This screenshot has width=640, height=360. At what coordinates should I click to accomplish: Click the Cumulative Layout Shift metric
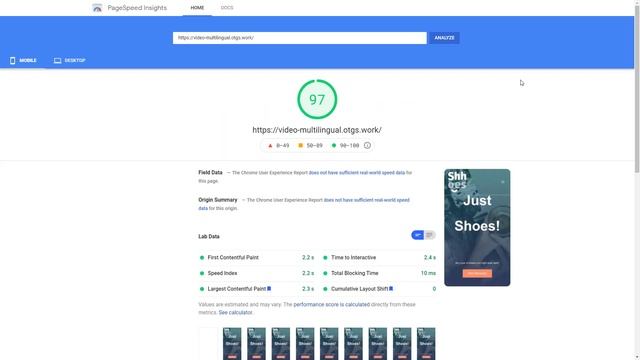coord(379,289)
